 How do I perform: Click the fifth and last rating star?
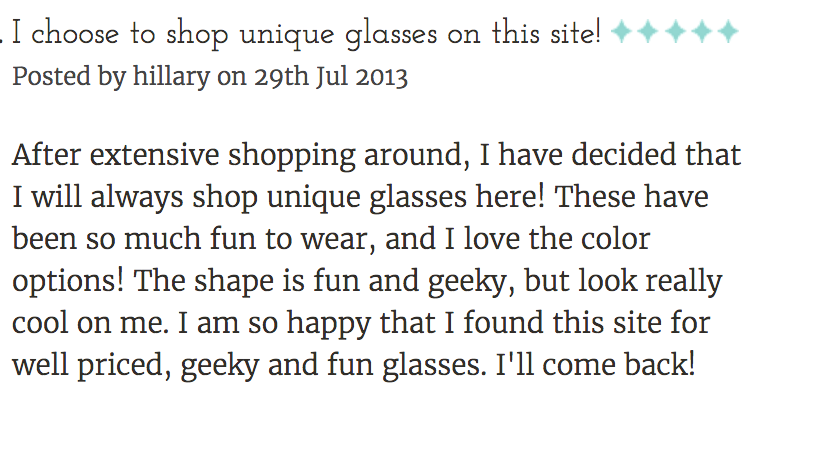728,31
